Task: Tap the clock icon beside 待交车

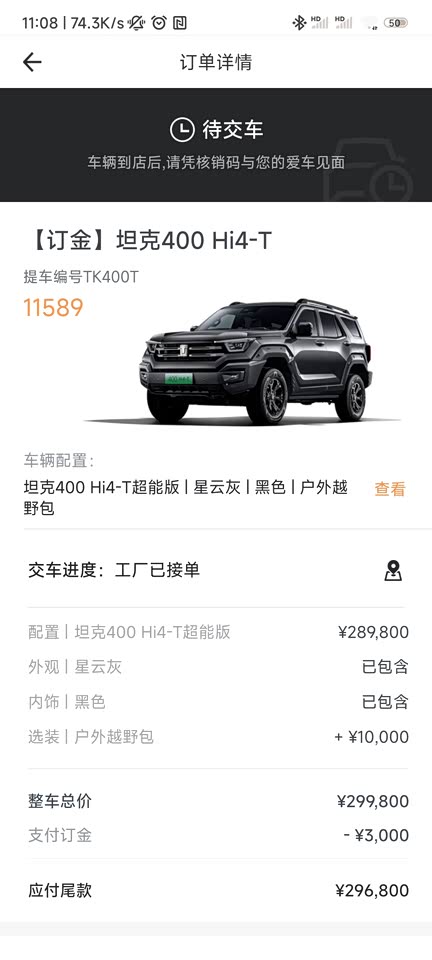Action: click(x=182, y=130)
